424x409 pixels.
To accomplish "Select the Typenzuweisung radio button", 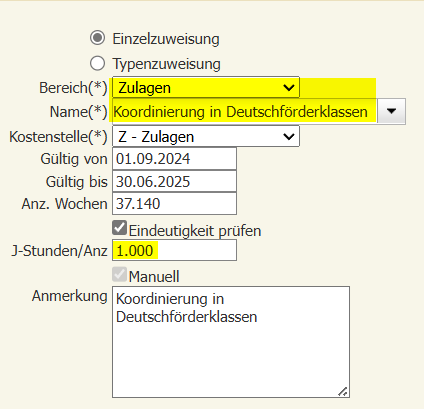I will click(97, 63).
